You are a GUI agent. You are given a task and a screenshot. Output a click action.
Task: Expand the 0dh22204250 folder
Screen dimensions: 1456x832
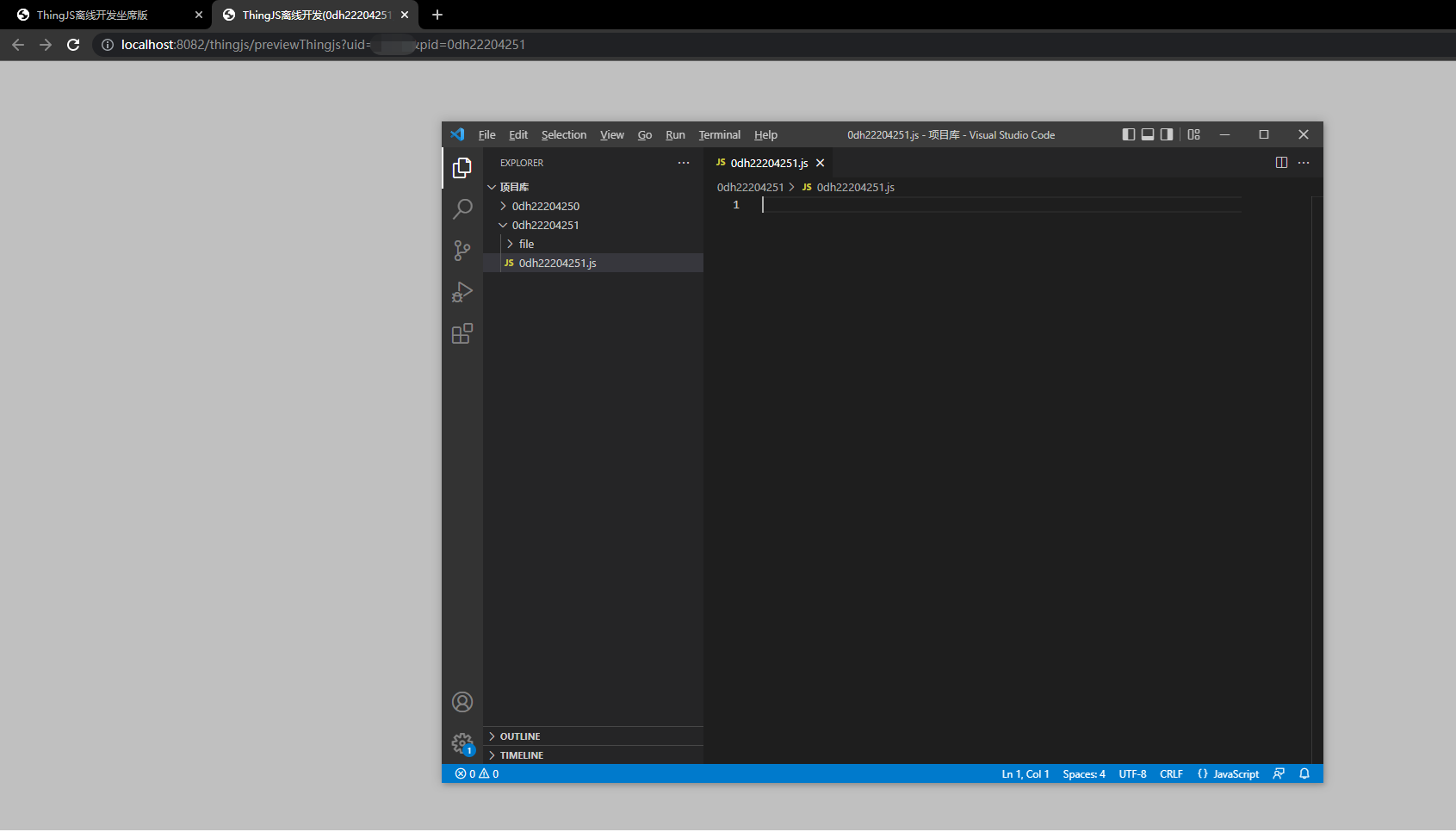click(x=593, y=206)
